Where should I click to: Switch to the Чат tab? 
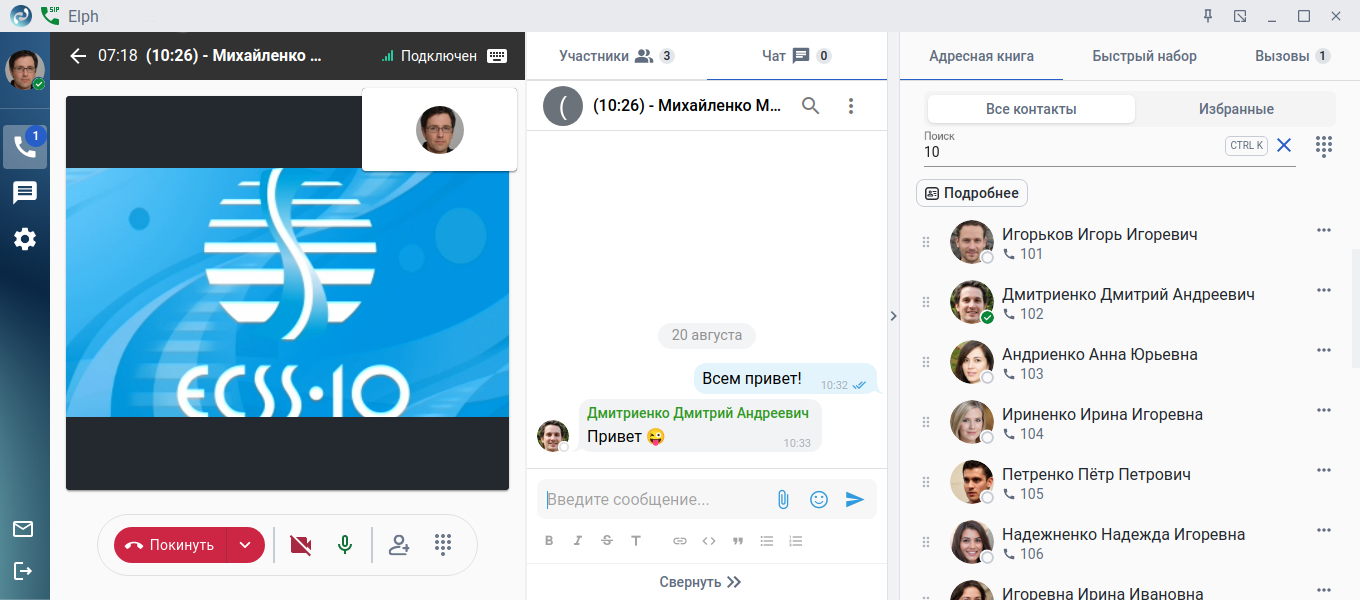click(x=797, y=56)
